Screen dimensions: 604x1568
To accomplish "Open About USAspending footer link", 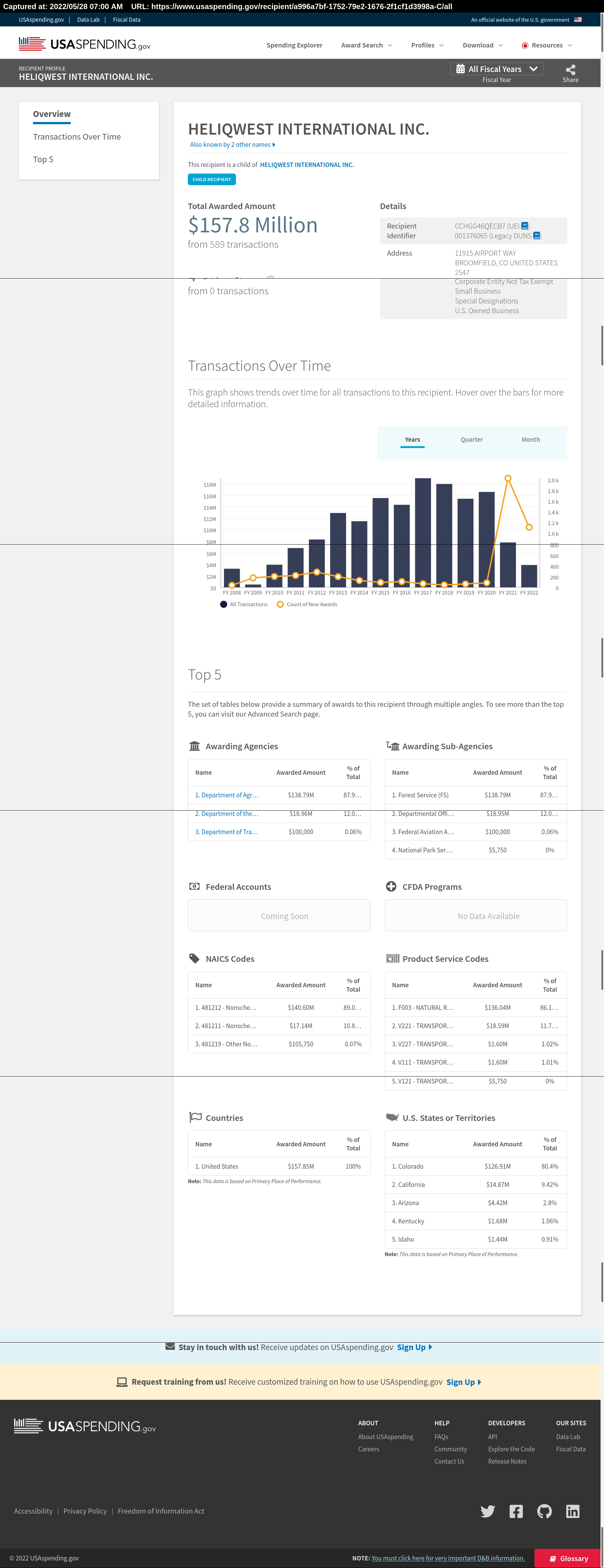I will point(385,1437).
